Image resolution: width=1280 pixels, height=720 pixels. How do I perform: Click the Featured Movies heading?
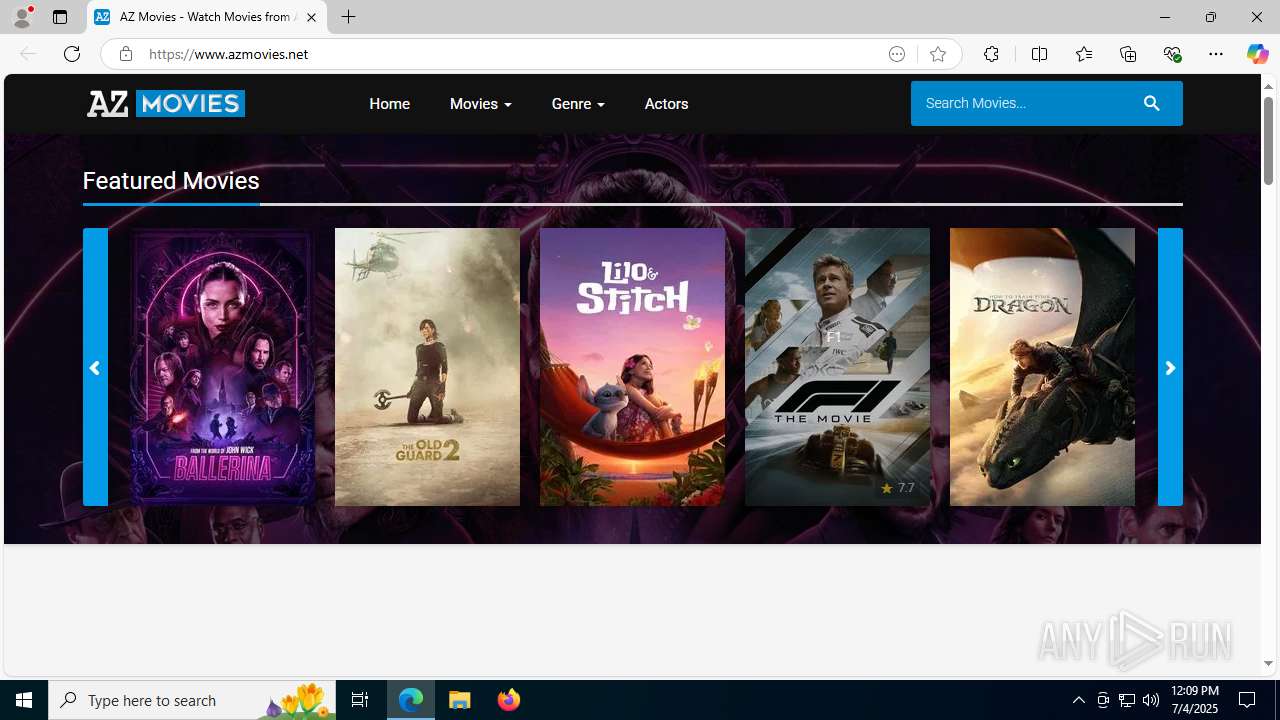pos(171,181)
